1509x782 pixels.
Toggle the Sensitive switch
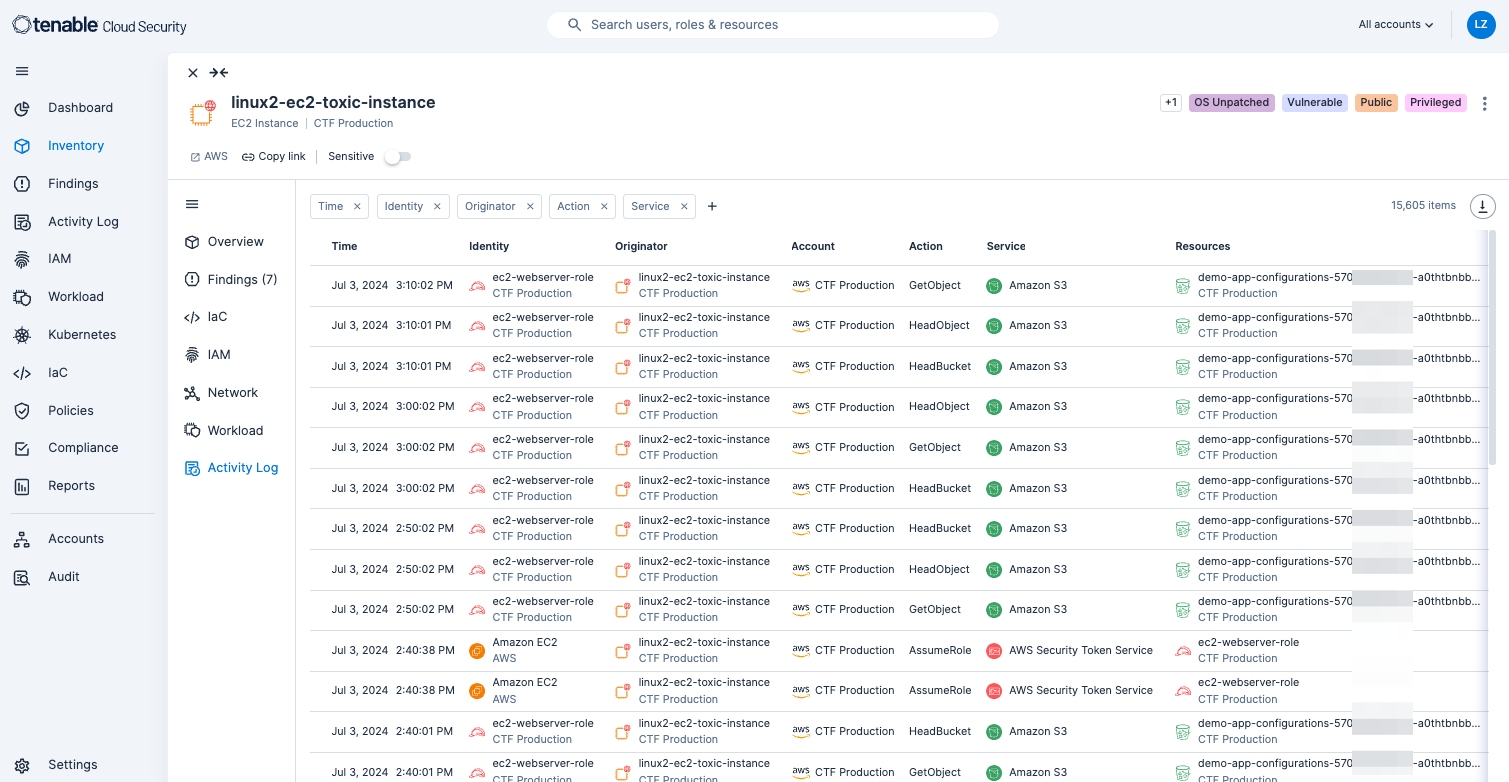pos(398,157)
